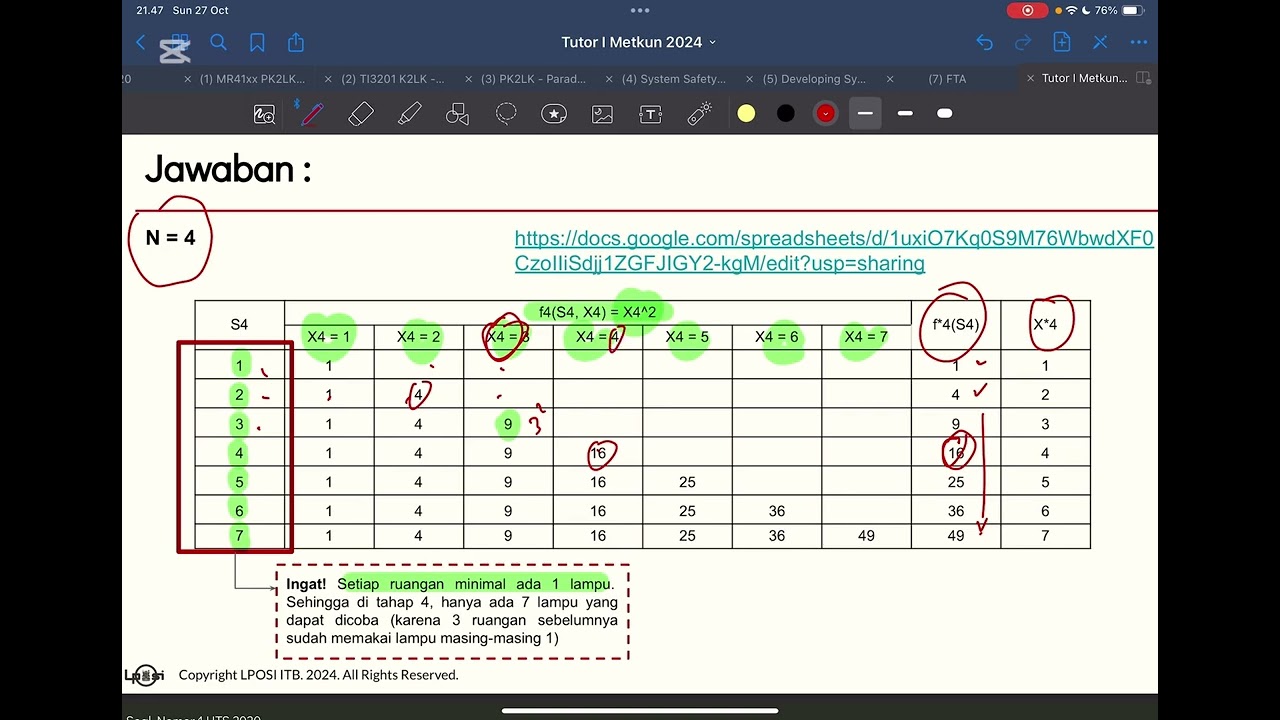The image size is (1280, 720).
Task: Go back with the back arrow
Action: pos(141,42)
